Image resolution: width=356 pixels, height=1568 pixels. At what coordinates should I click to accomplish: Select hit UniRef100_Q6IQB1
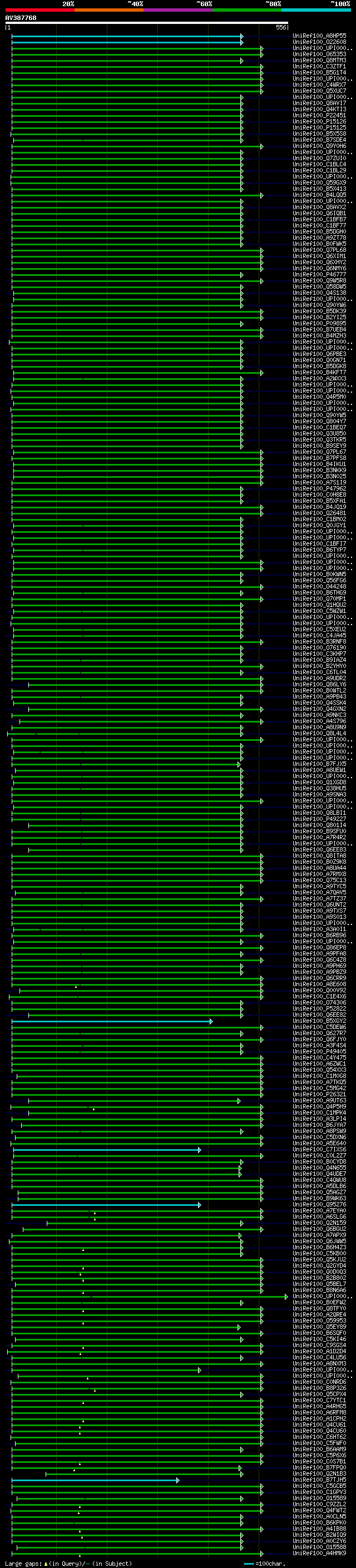pos(319,213)
